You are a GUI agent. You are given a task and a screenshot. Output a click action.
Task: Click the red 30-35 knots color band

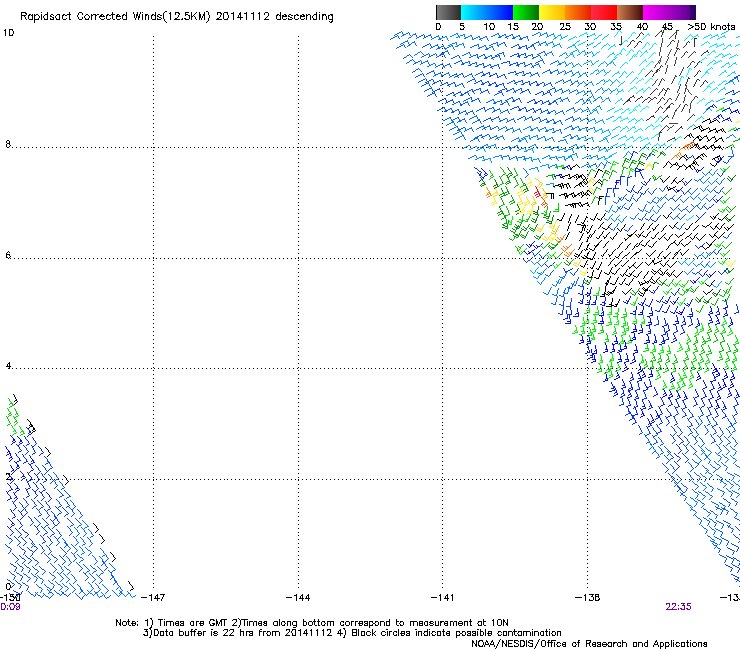(x=604, y=12)
